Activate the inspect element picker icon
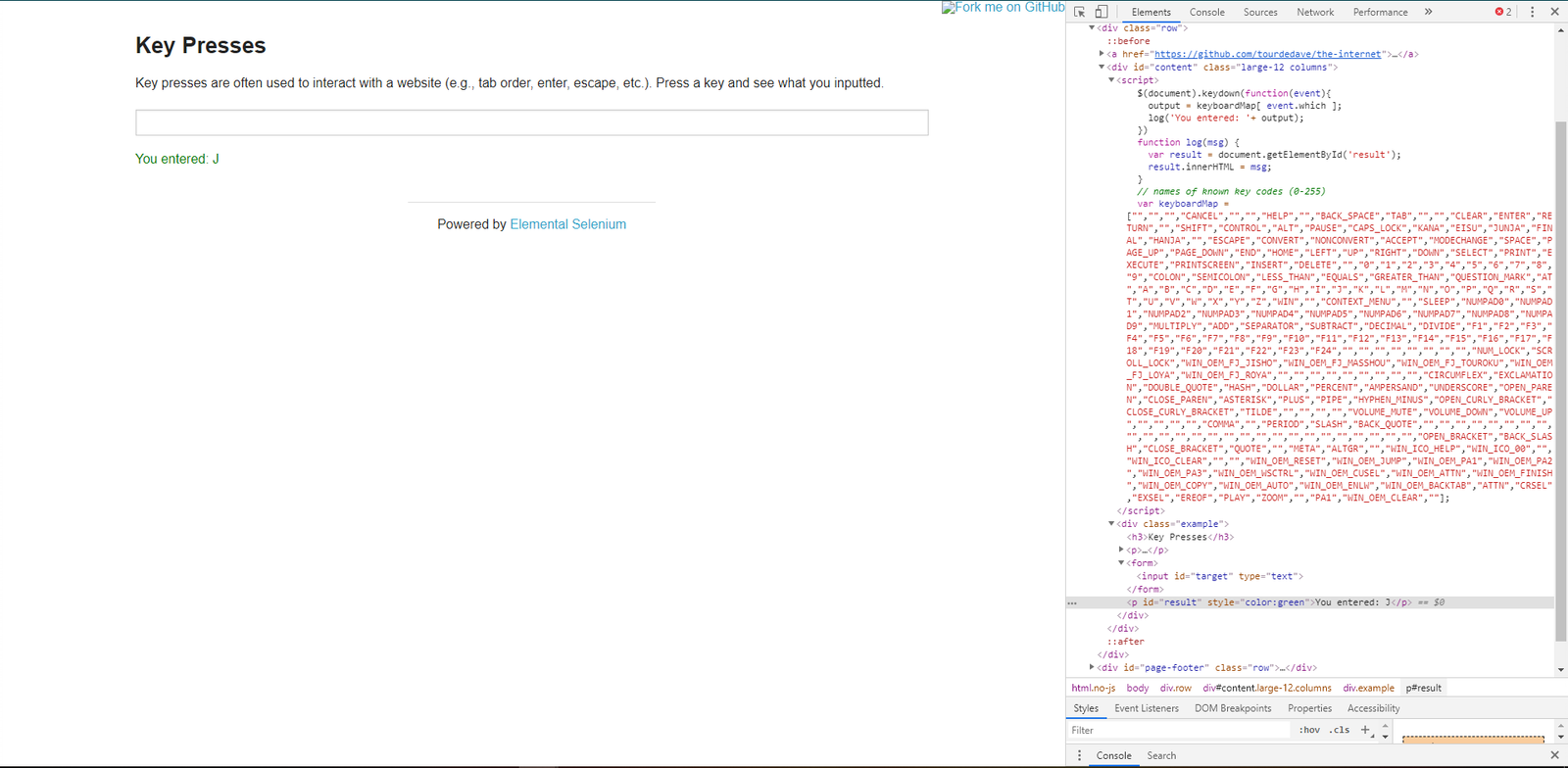Screen dimensions: 1568x768 click(x=1079, y=12)
